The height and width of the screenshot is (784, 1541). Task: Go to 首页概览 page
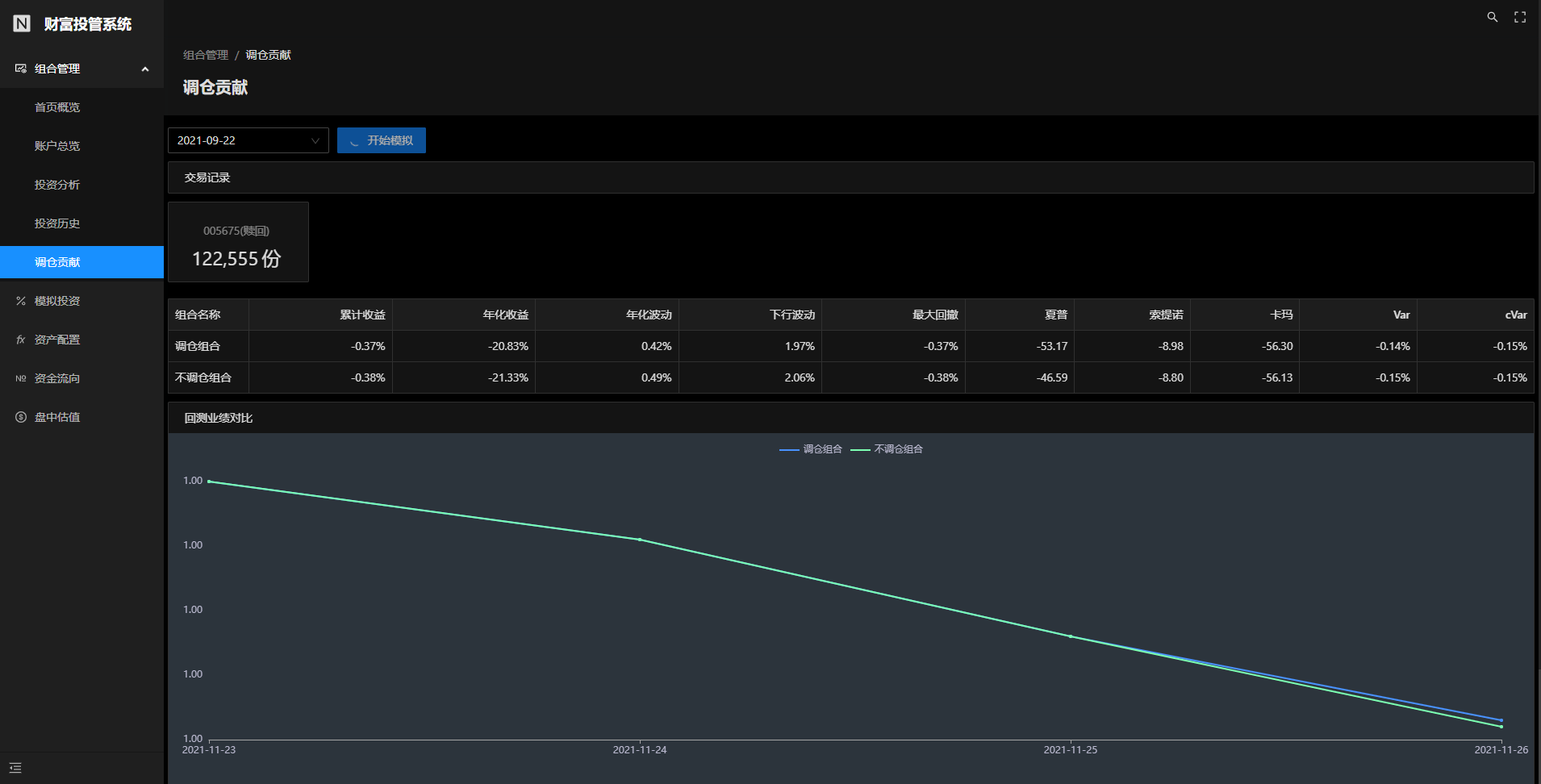[57, 107]
